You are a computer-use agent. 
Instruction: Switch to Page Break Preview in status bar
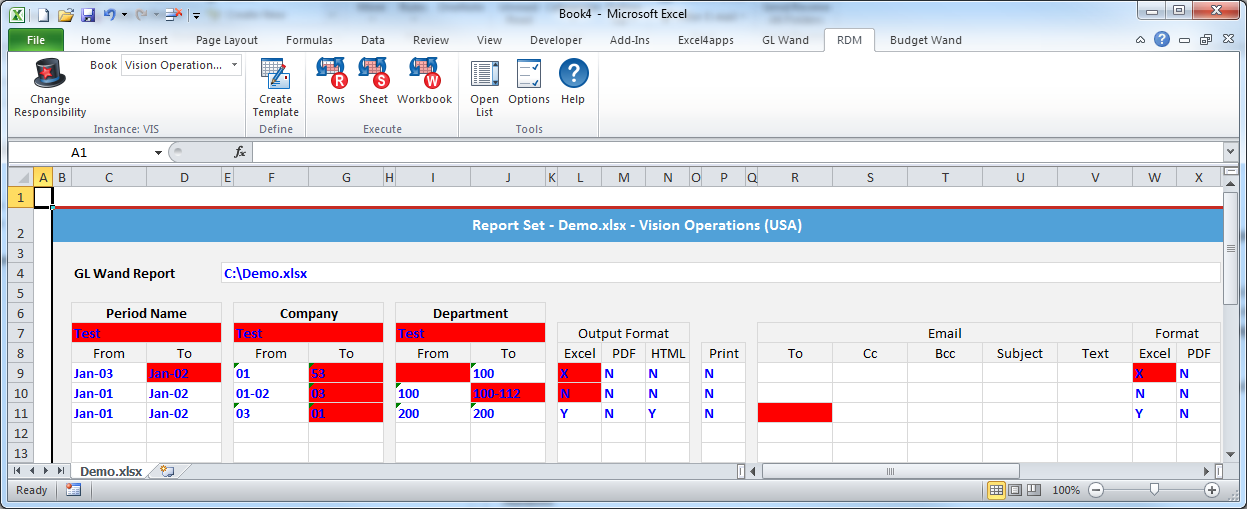1034,490
